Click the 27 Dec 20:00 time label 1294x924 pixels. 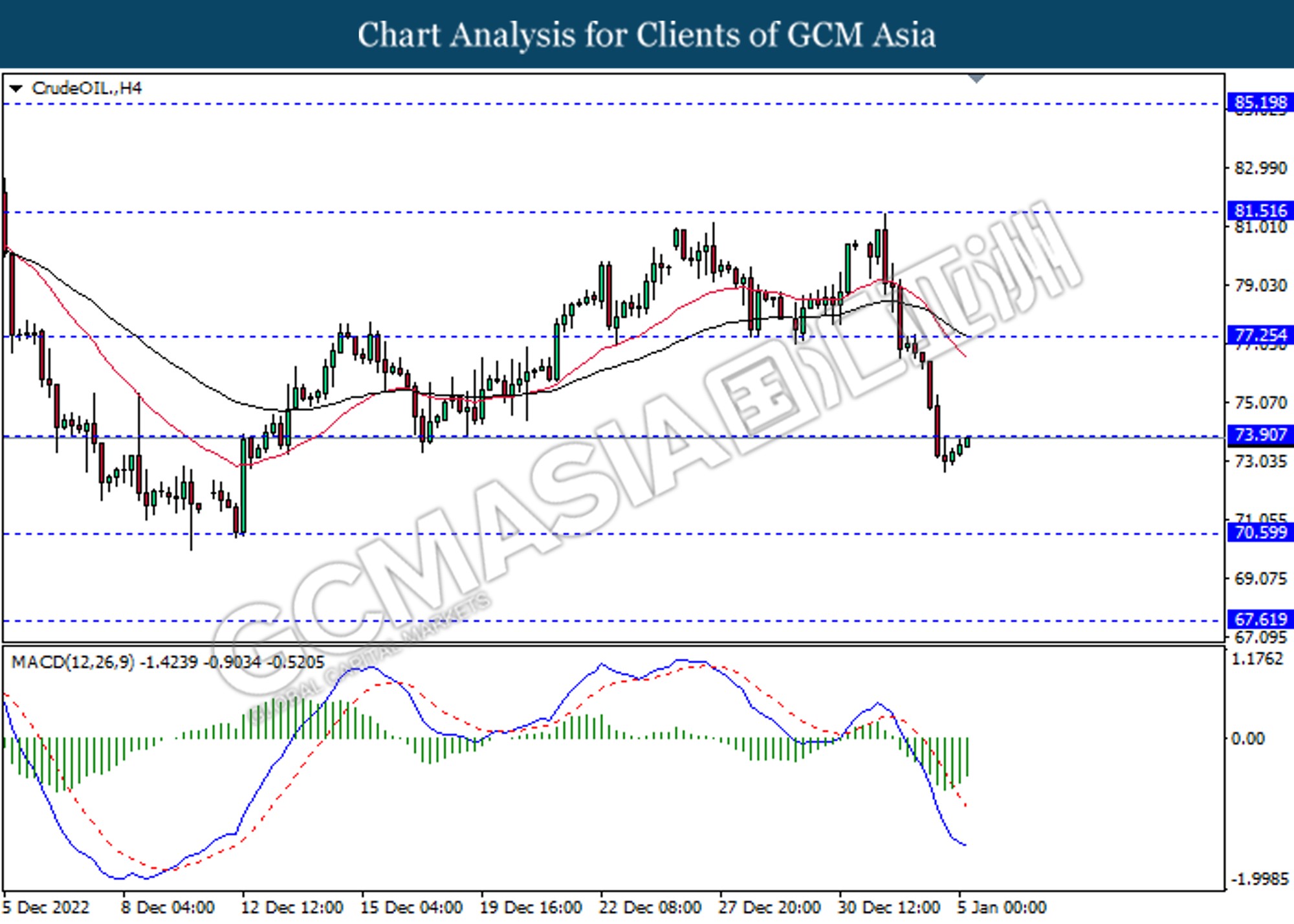769,907
